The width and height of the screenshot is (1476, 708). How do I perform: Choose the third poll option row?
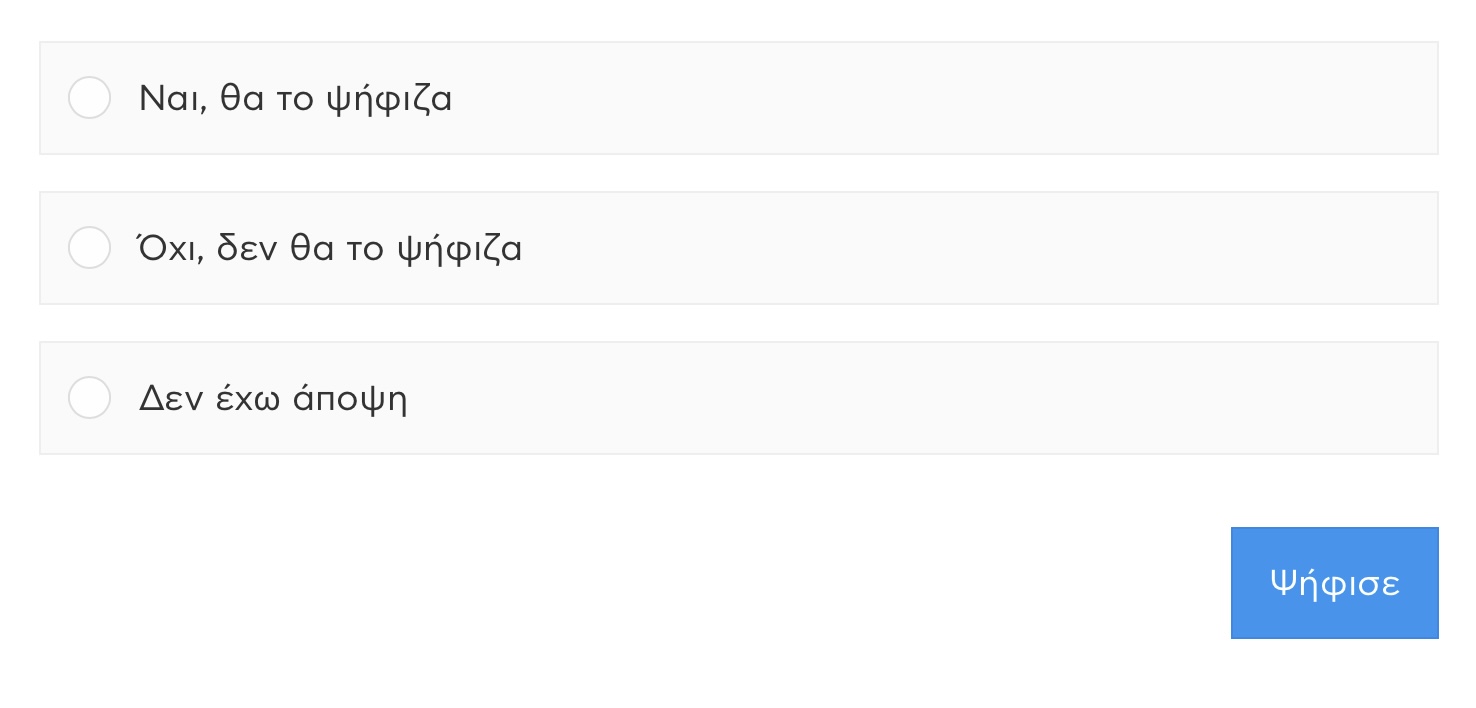pyautogui.click(x=738, y=398)
